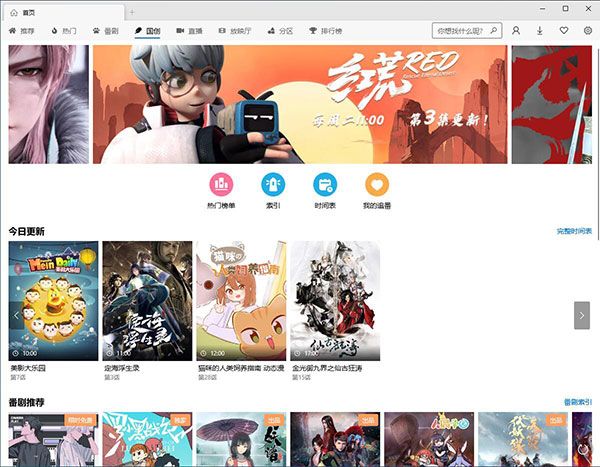Click the pink 热门榜单 icon
The width and height of the screenshot is (600, 467).
coord(221,184)
